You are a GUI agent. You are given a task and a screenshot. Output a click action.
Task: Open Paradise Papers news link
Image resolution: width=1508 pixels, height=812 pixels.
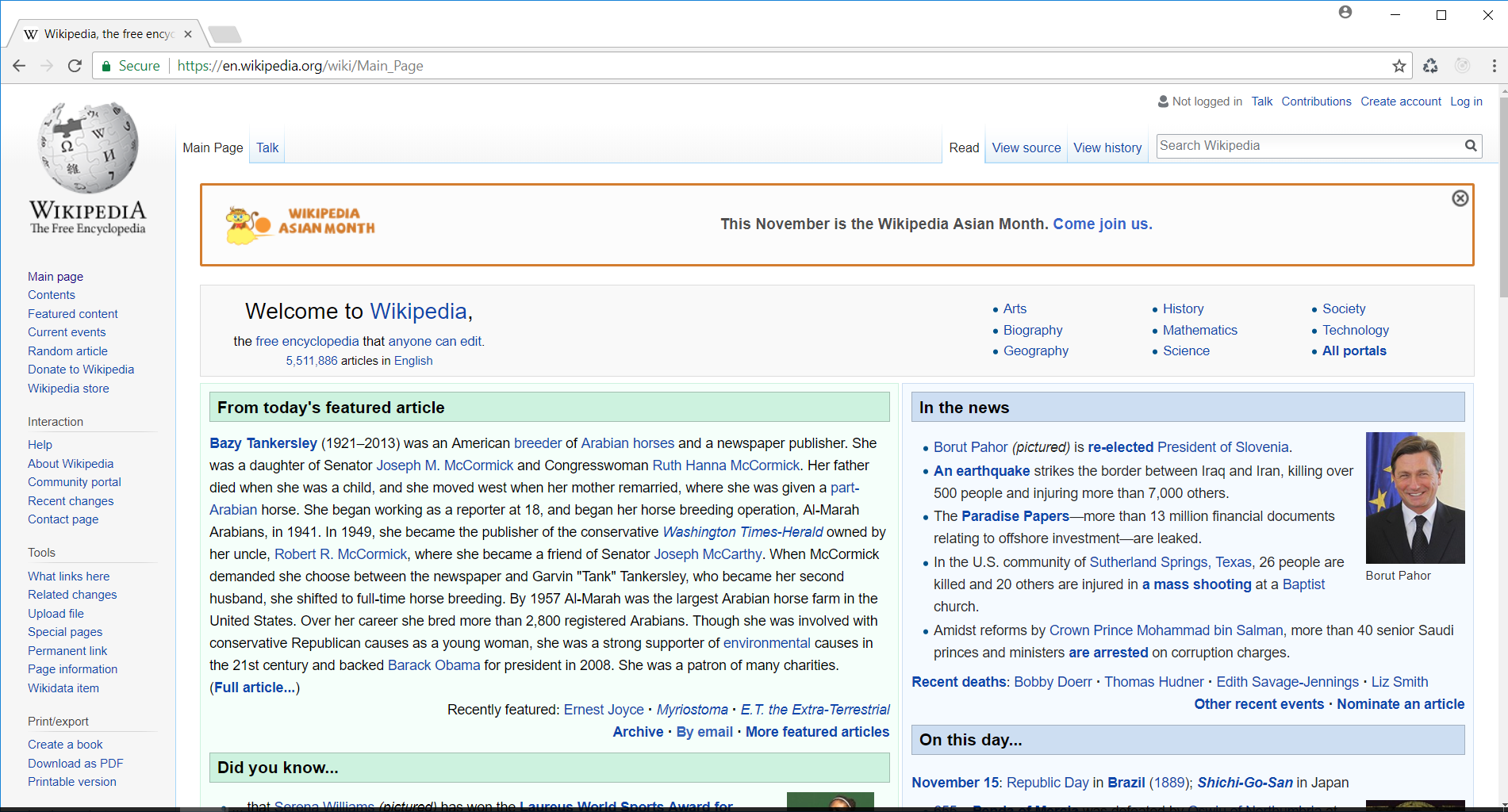pos(1015,516)
